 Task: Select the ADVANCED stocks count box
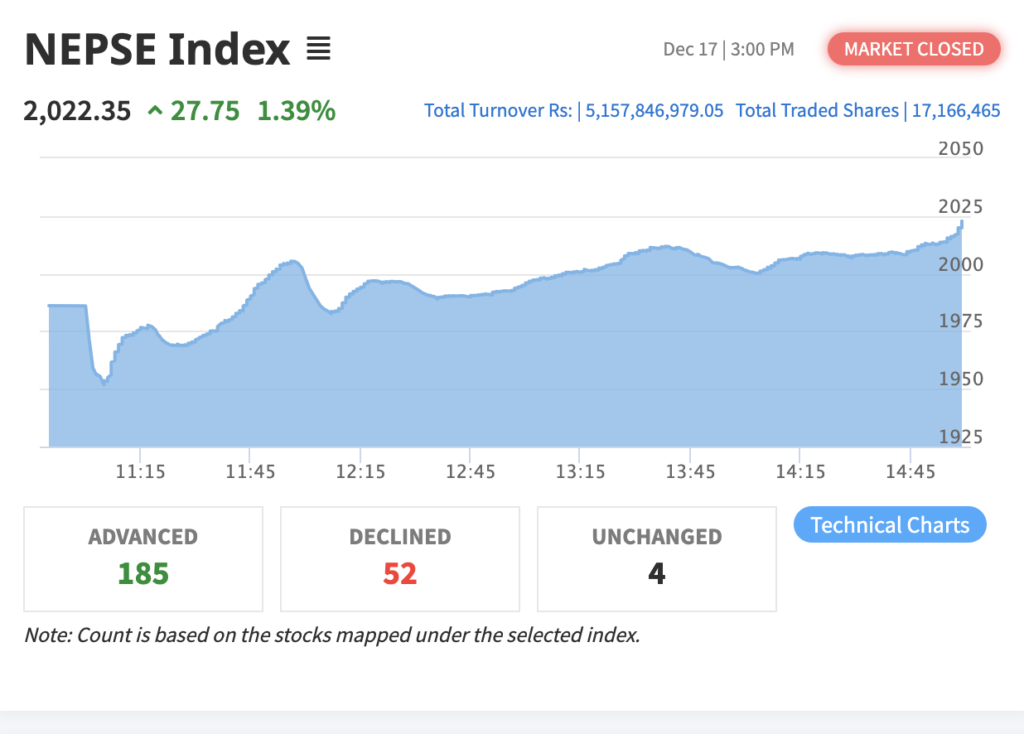pyautogui.click(x=143, y=558)
